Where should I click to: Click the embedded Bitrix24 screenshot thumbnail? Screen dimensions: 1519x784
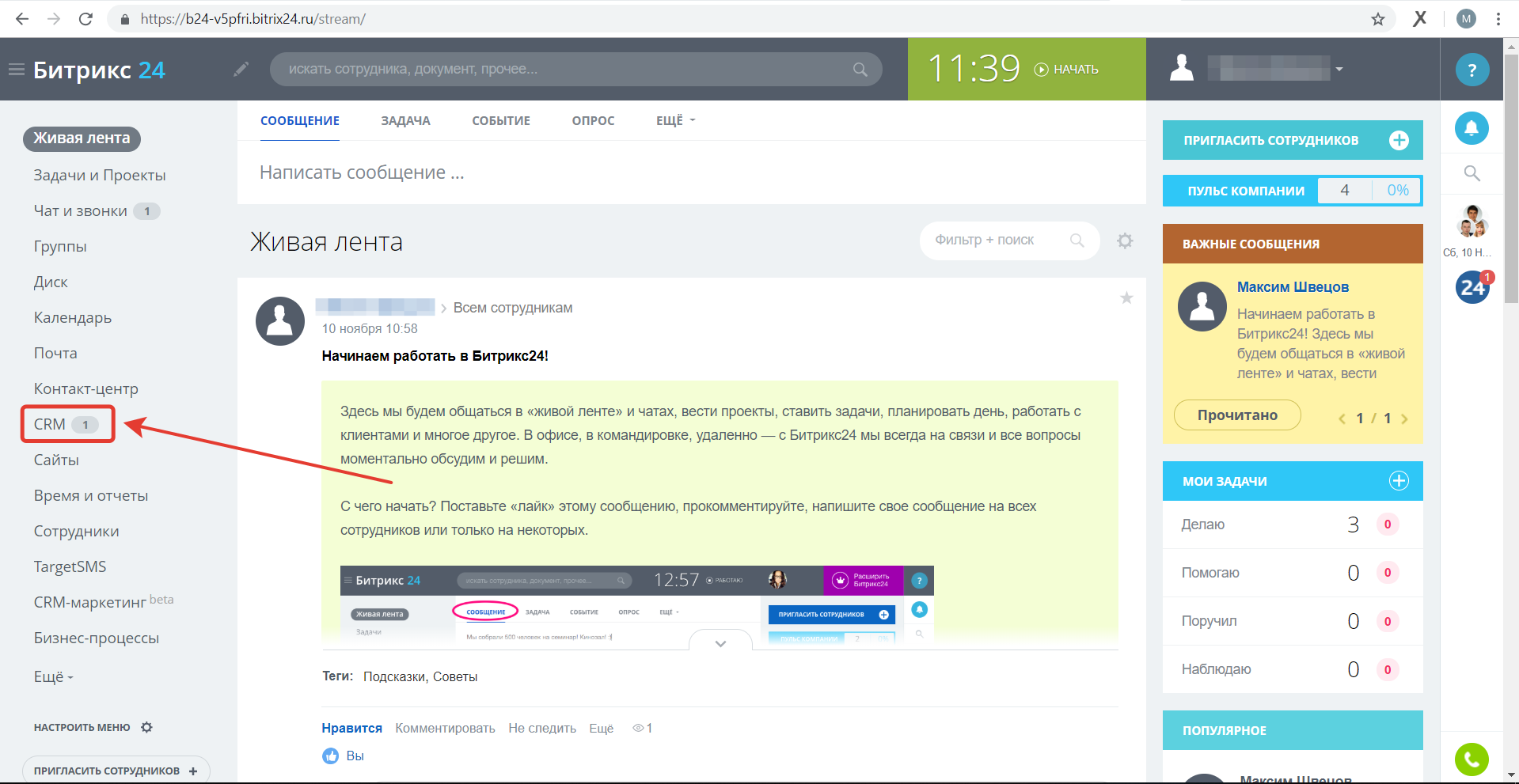pyautogui.click(x=636, y=604)
